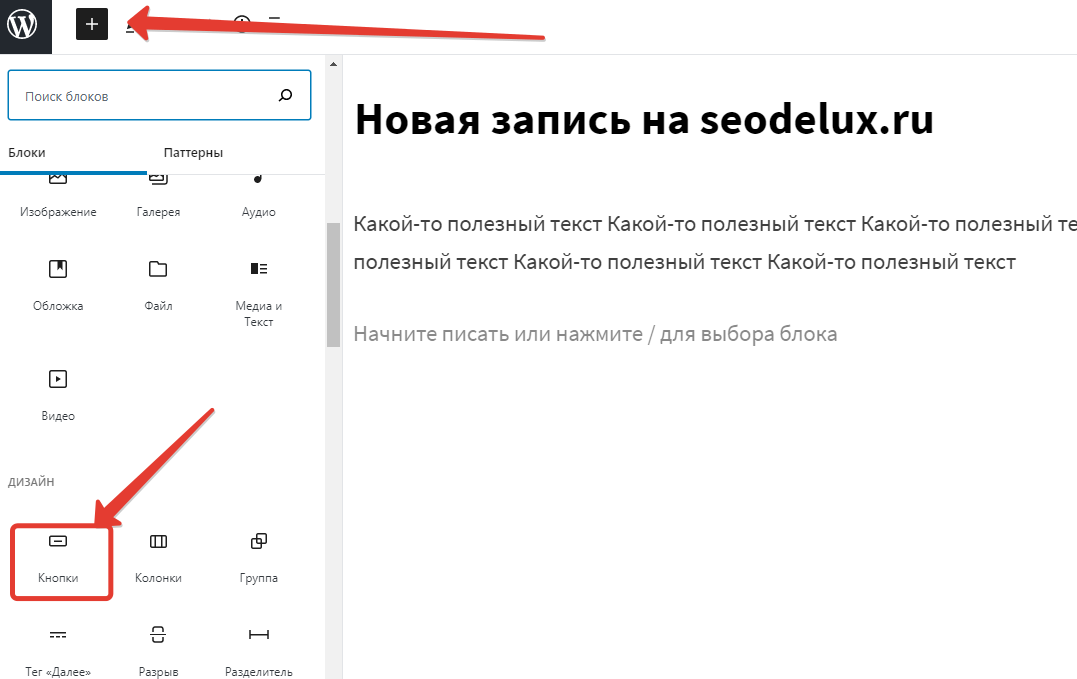Image resolution: width=1077 pixels, height=679 pixels.
Task: Switch to the Блоки tab
Action: coord(27,153)
